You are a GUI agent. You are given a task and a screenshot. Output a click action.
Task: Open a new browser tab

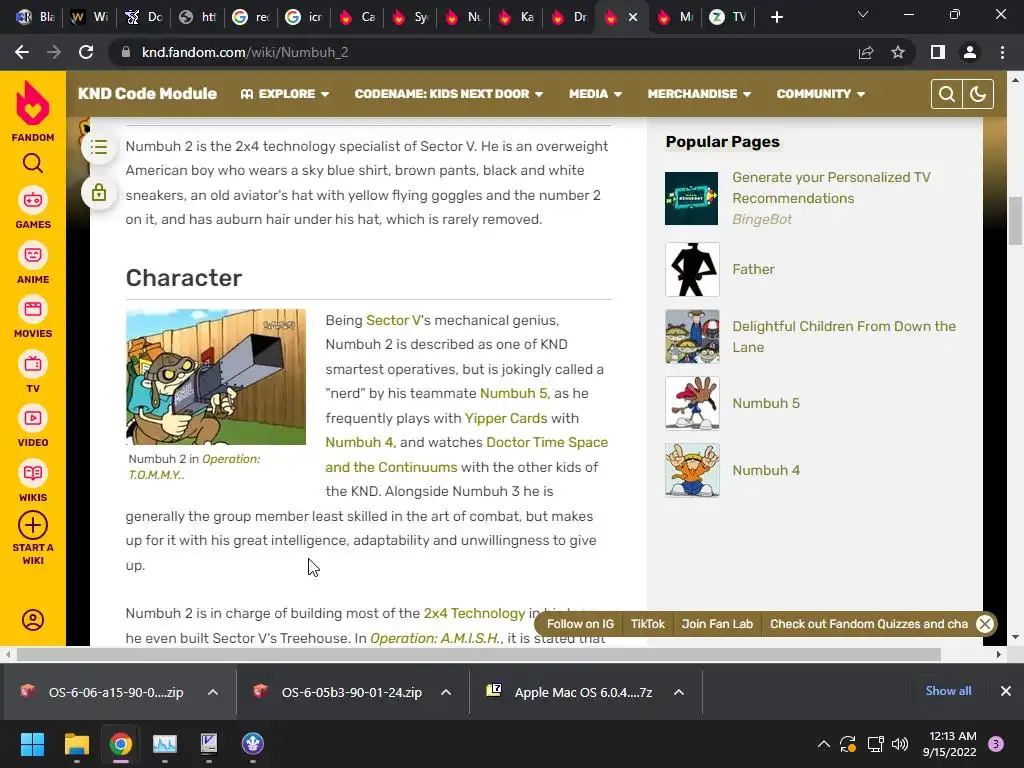coord(776,17)
